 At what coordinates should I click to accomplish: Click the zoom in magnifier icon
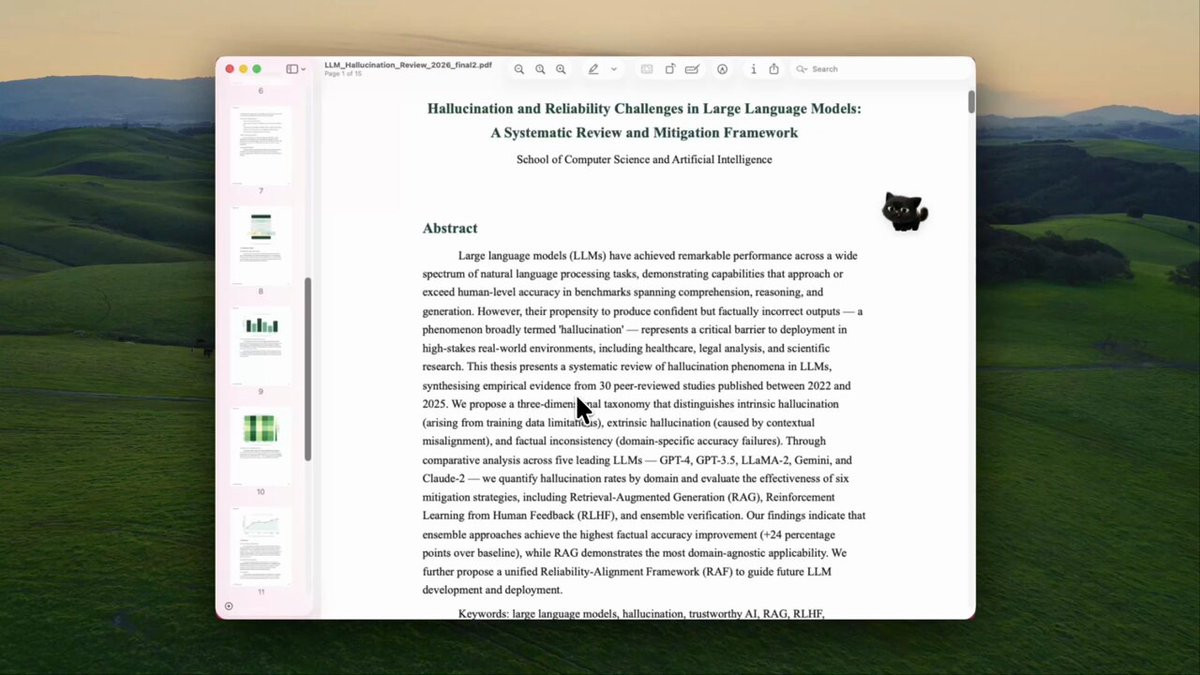pyautogui.click(x=561, y=69)
